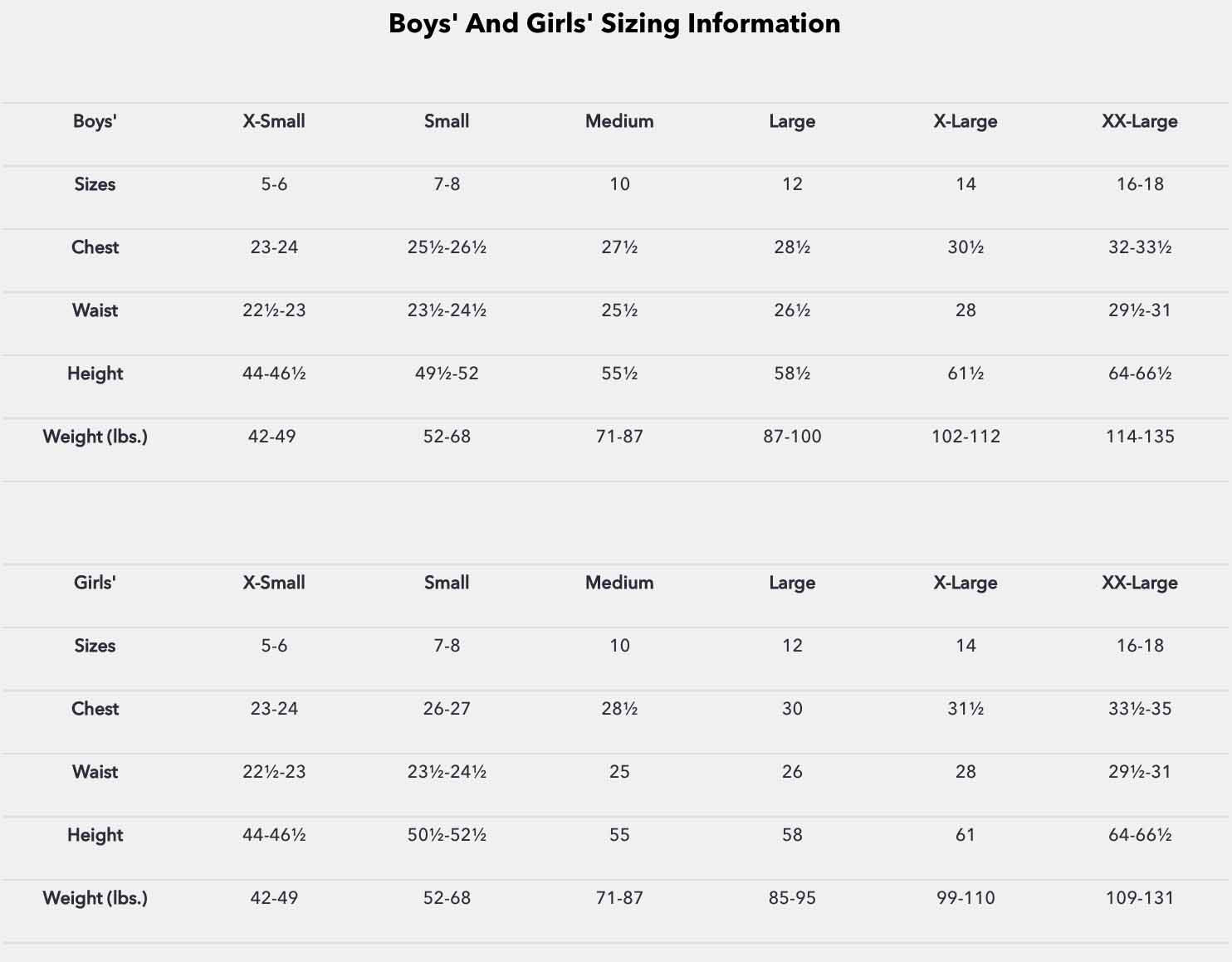Screen dimensions: 1232x962
Task: Click the Girls' X-Large weight value 99-110
Action: tap(966, 898)
